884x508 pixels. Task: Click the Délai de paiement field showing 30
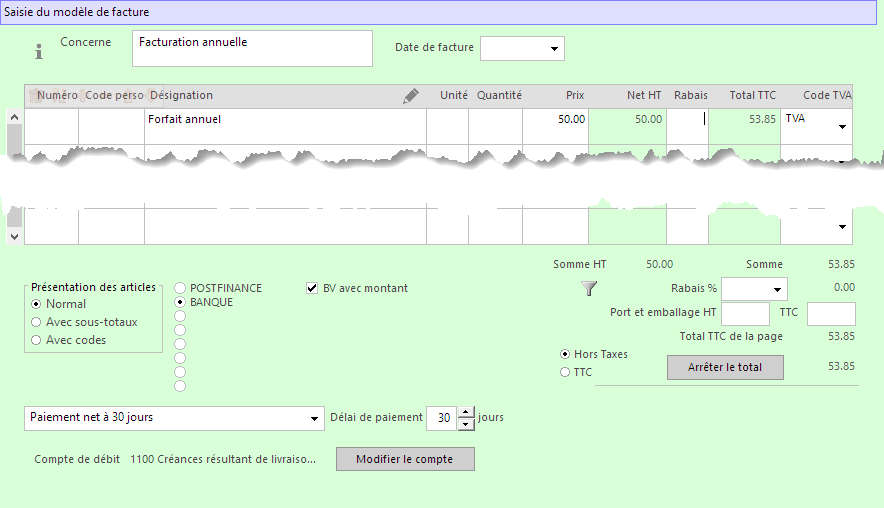point(441,418)
